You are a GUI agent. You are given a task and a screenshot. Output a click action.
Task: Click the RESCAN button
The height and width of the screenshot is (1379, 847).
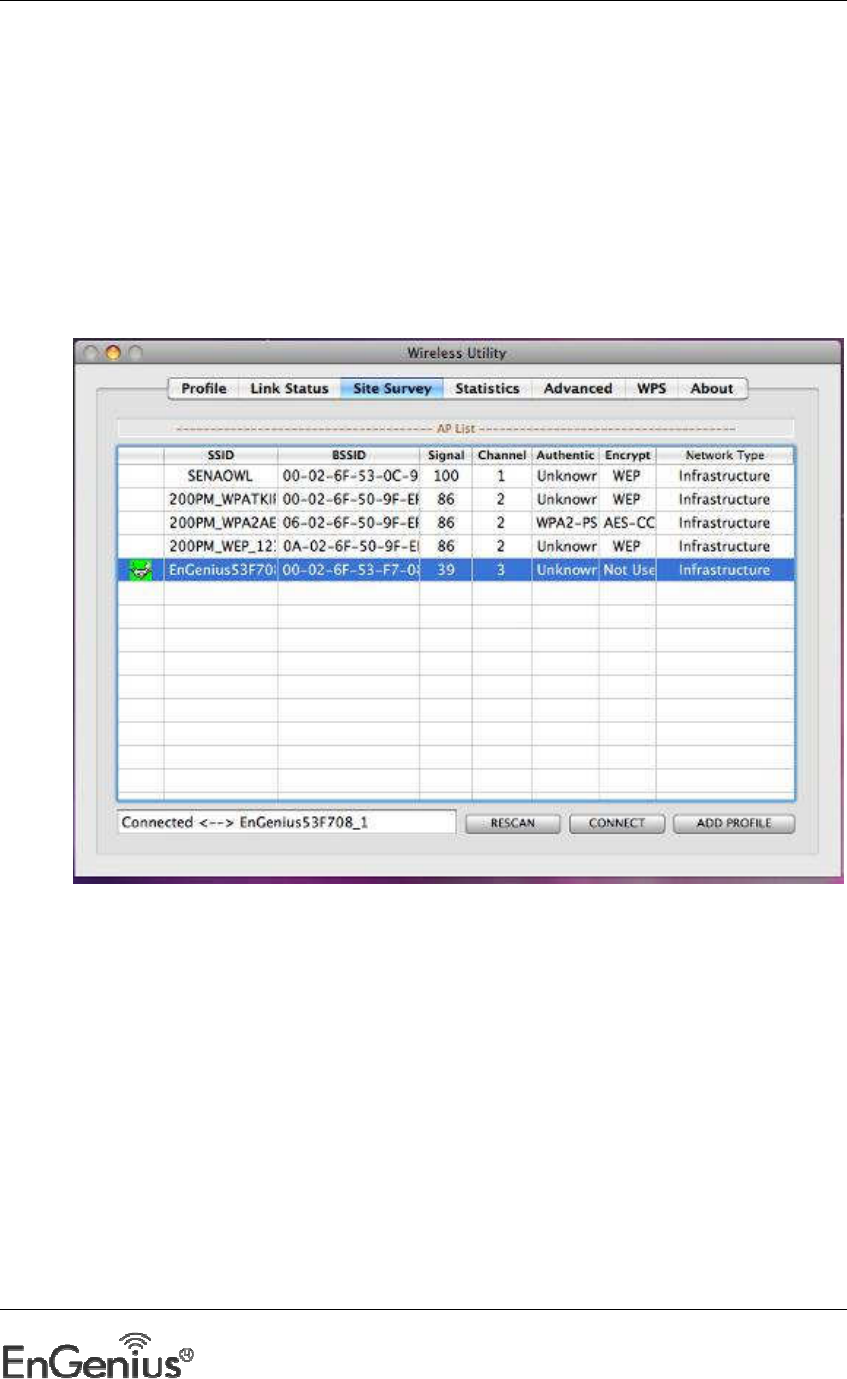pos(512,824)
